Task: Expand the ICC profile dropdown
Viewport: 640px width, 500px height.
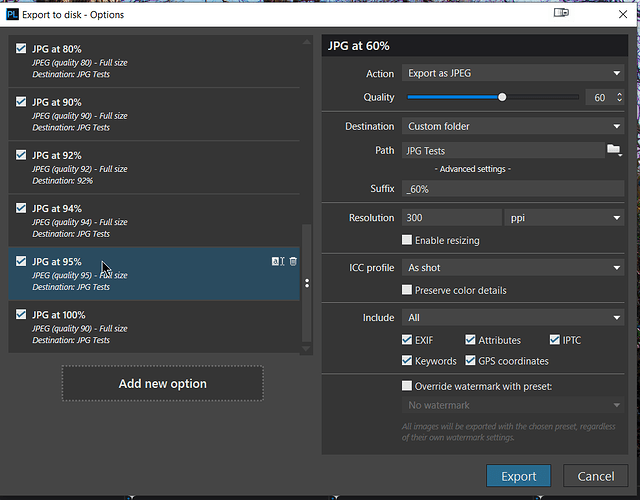Action: tap(513, 268)
